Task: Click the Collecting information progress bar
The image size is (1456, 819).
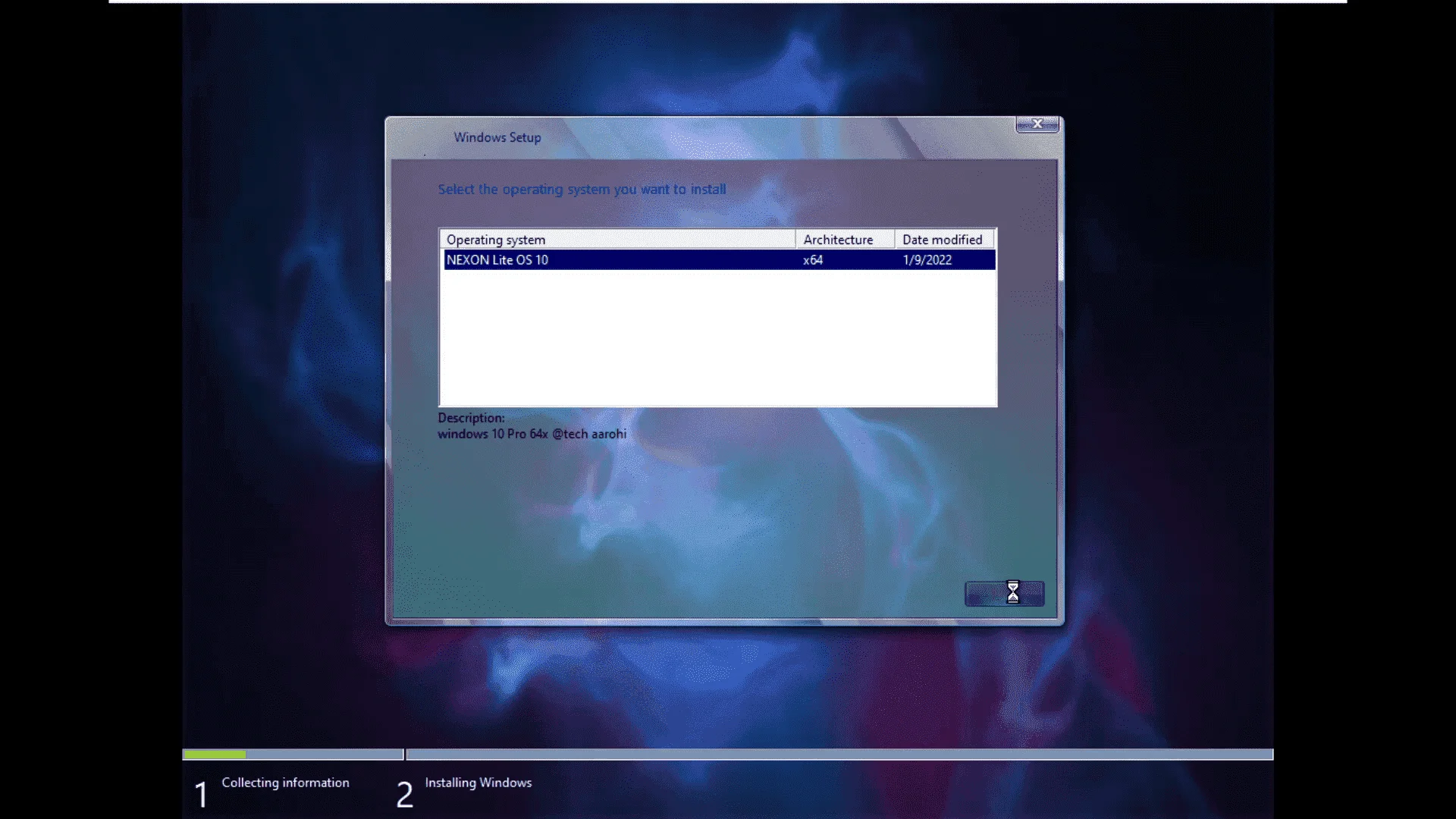Action: click(x=293, y=755)
